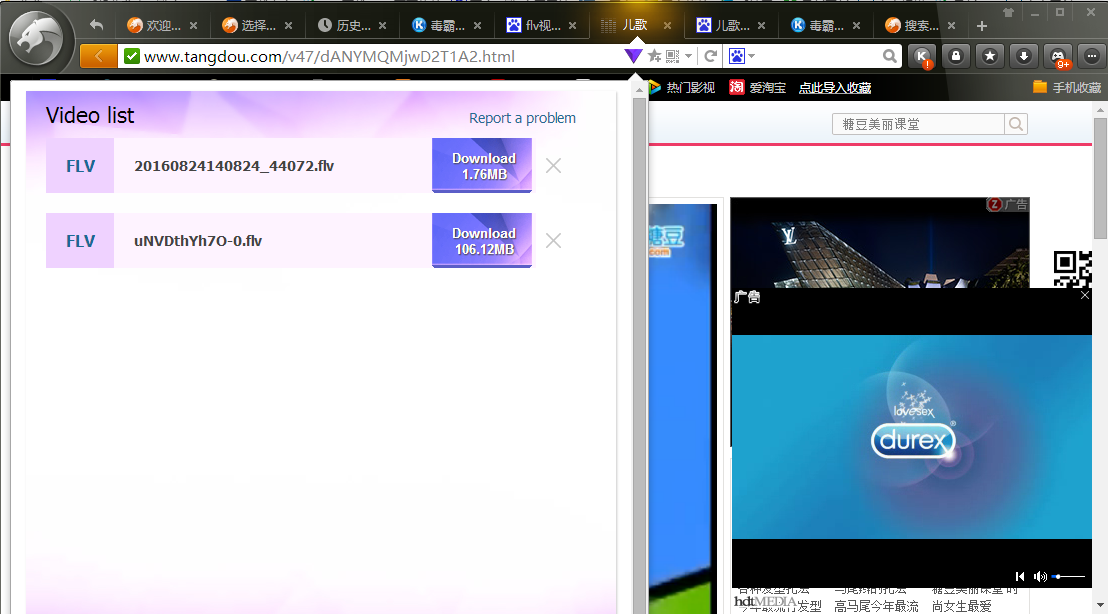The width and height of the screenshot is (1108, 614).
Task: Click the Report a problem link
Action: pos(522,118)
